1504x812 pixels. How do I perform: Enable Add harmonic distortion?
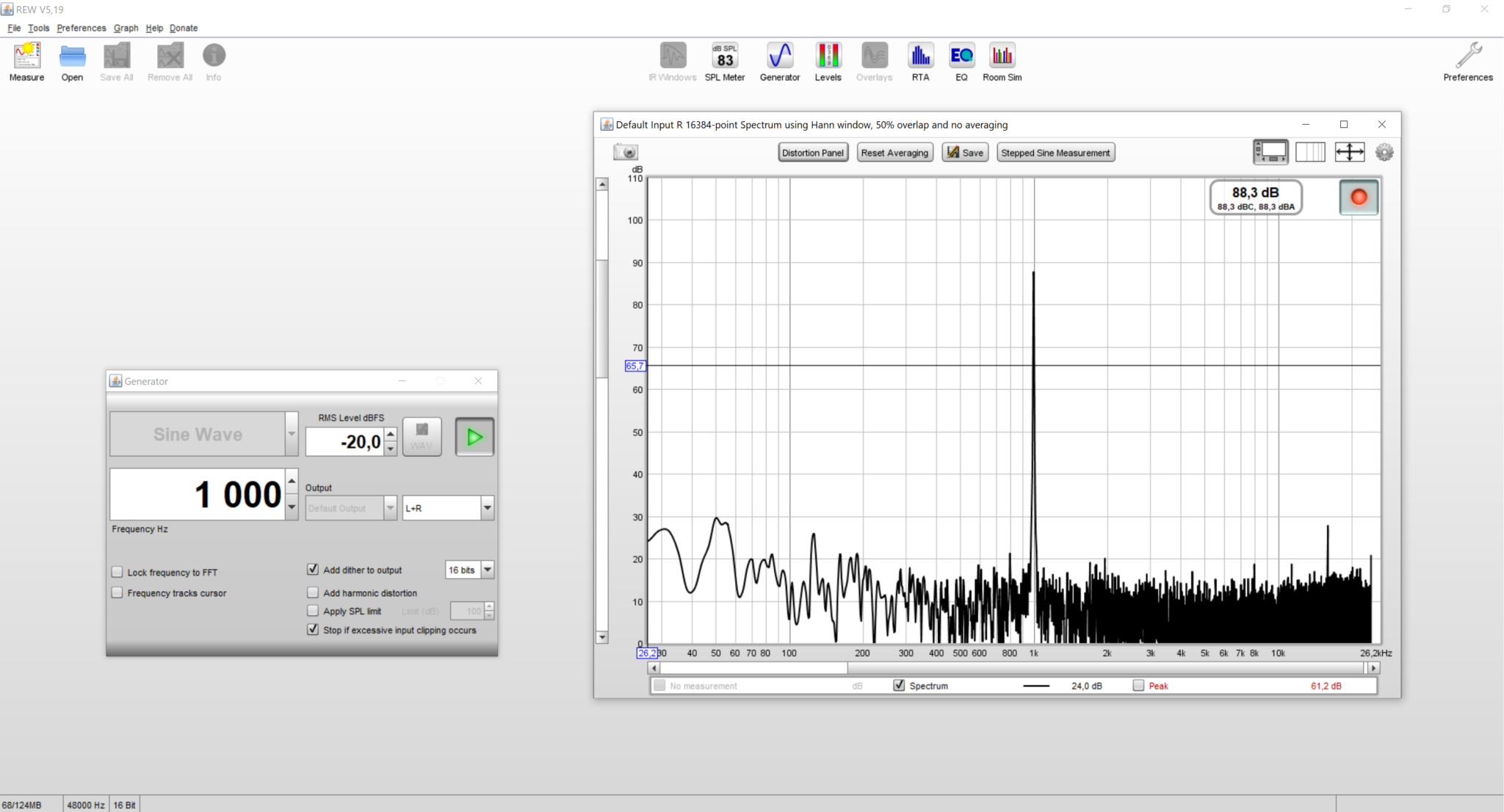(x=314, y=592)
